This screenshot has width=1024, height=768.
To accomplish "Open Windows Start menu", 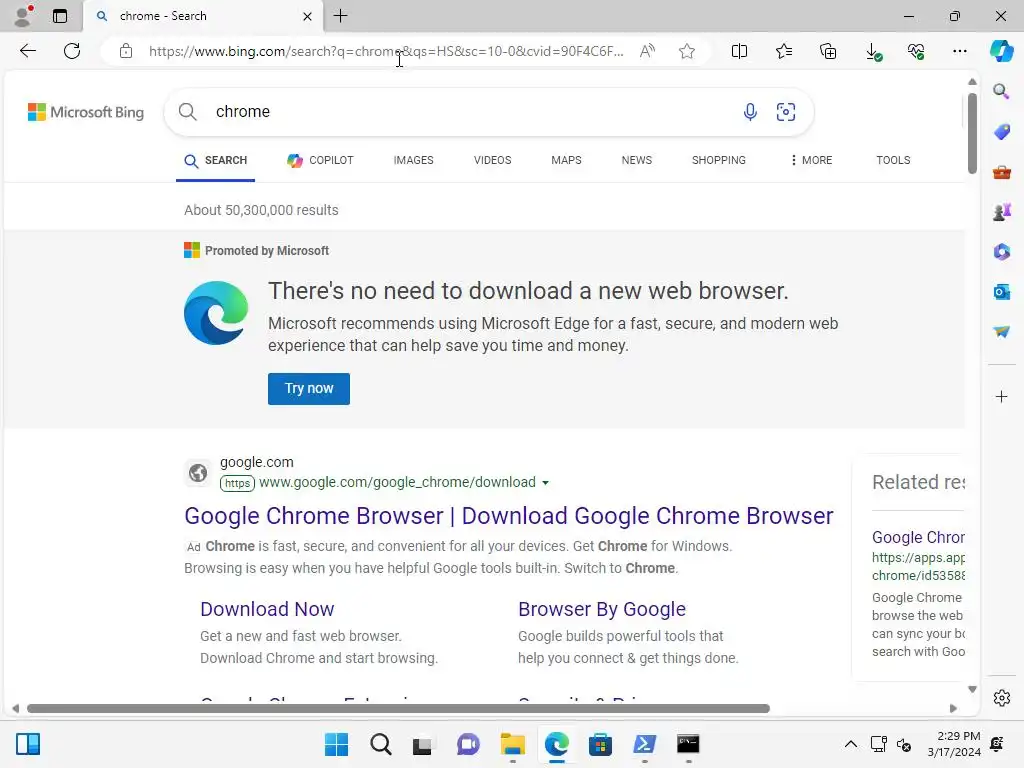I will pyautogui.click(x=336, y=744).
